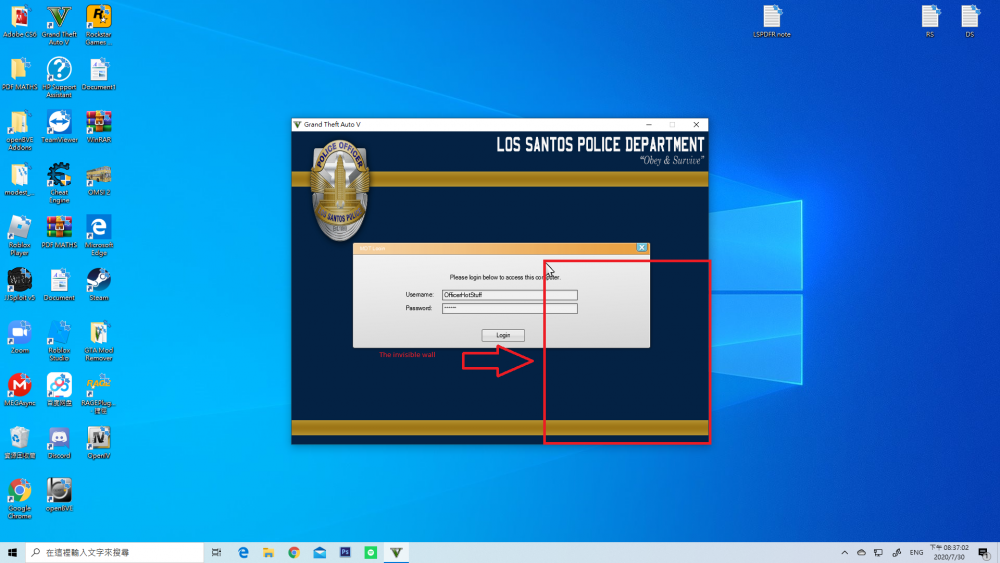The image size is (1000, 563).
Task: Switch to the GTA V taskbar item
Action: [396, 553]
